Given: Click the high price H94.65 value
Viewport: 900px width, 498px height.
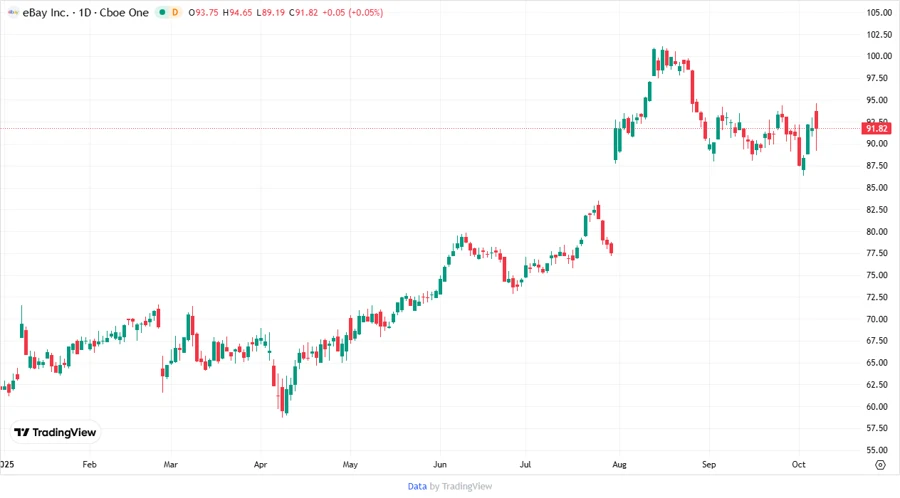Looking at the screenshot, I should (238, 12).
